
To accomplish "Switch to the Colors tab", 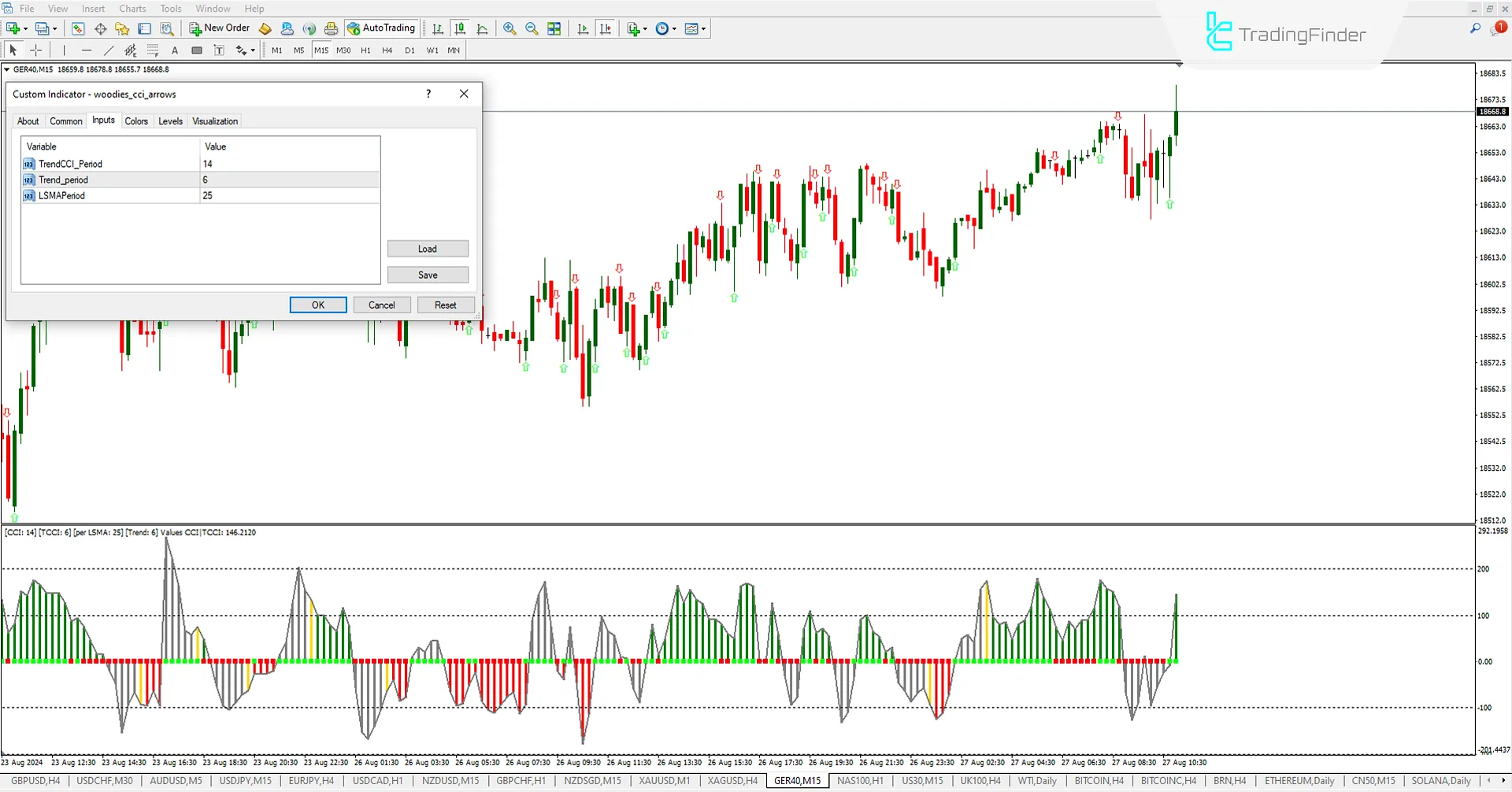I will 136,120.
